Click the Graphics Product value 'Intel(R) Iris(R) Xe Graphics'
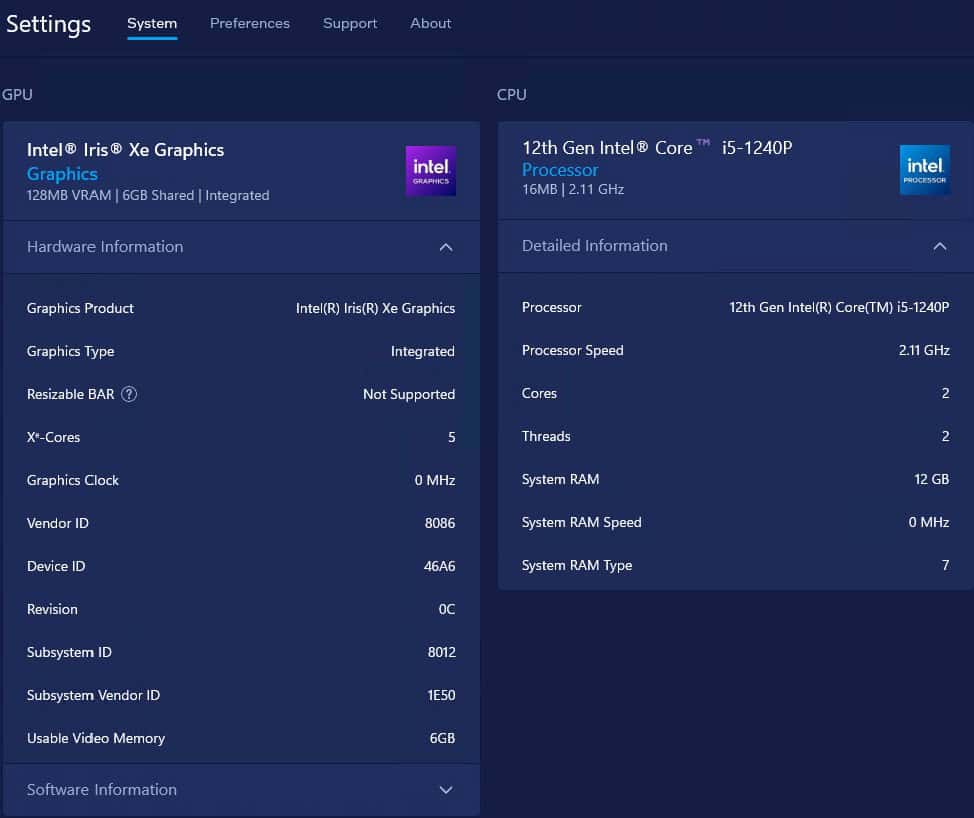Image resolution: width=974 pixels, height=818 pixels. point(375,308)
